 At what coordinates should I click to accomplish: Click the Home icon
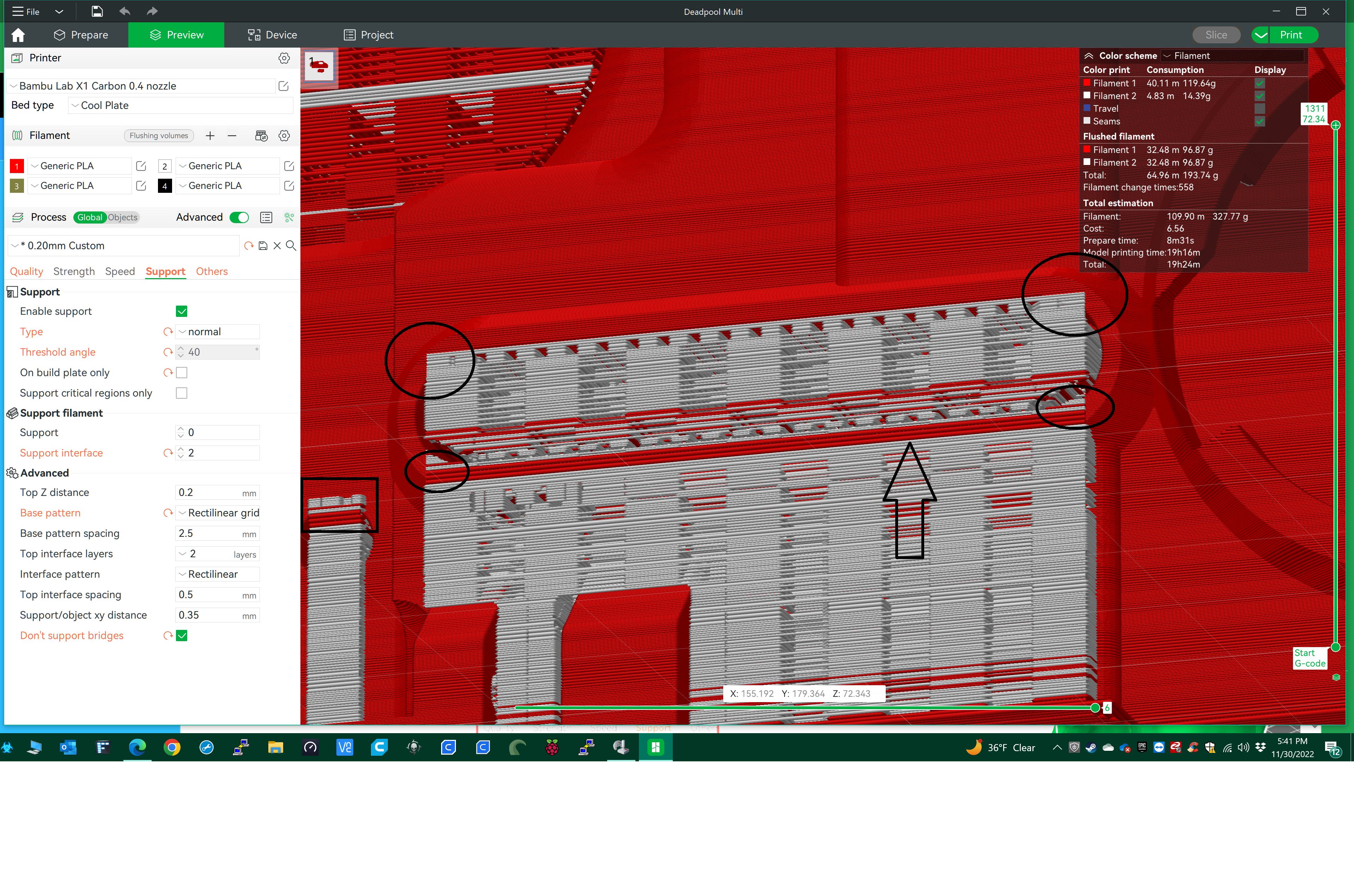point(18,35)
